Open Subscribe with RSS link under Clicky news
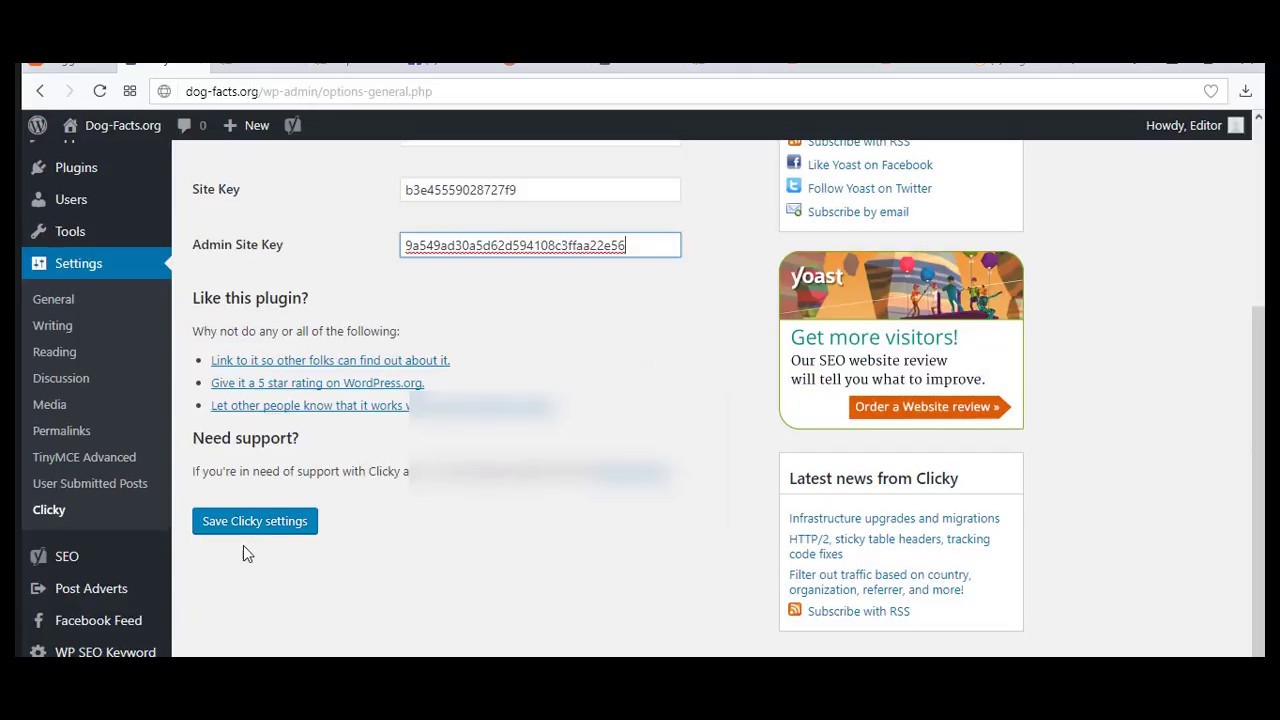Image resolution: width=1280 pixels, height=720 pixels. click(859, 611)
